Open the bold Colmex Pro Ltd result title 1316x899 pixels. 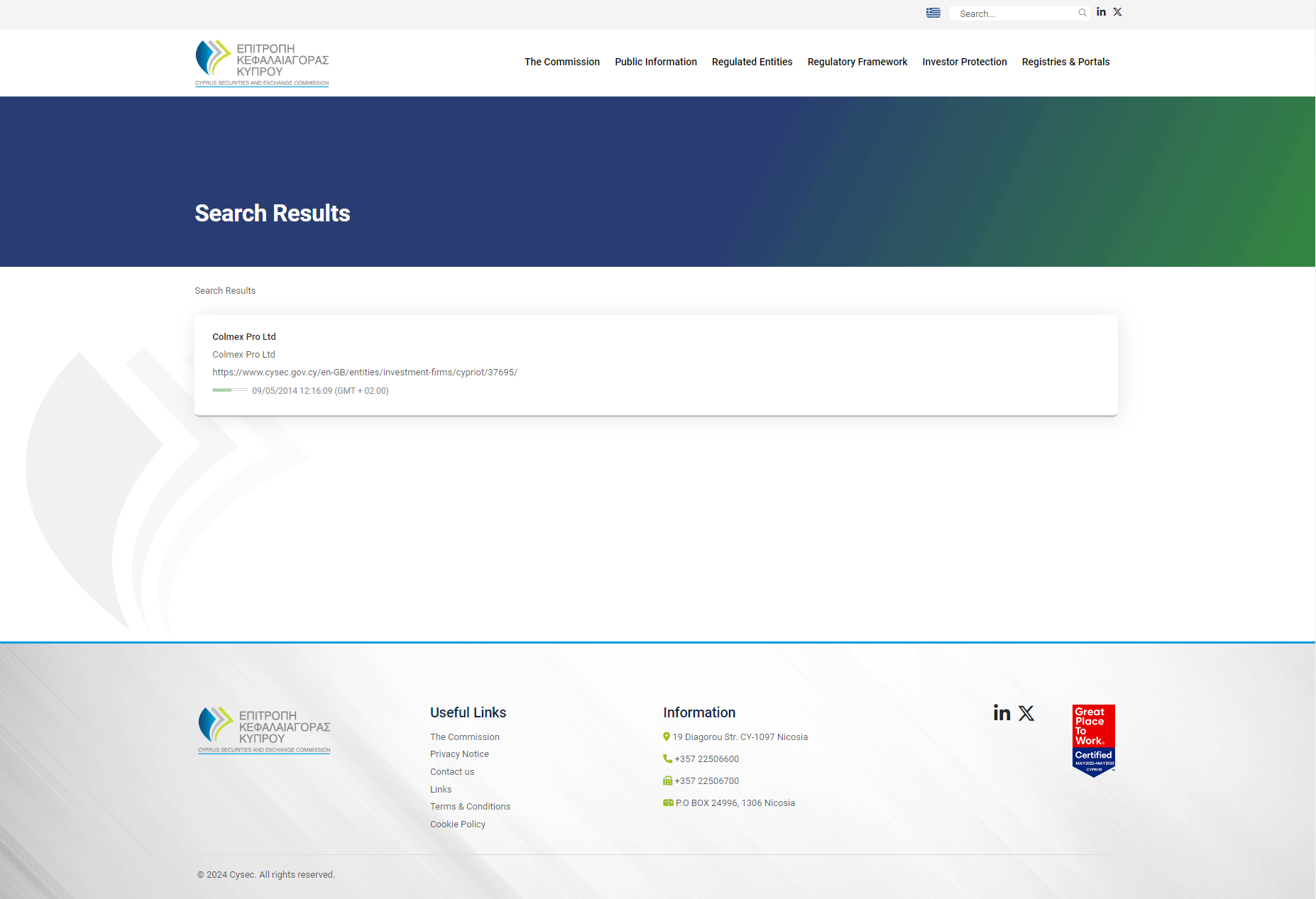[244, 337]
